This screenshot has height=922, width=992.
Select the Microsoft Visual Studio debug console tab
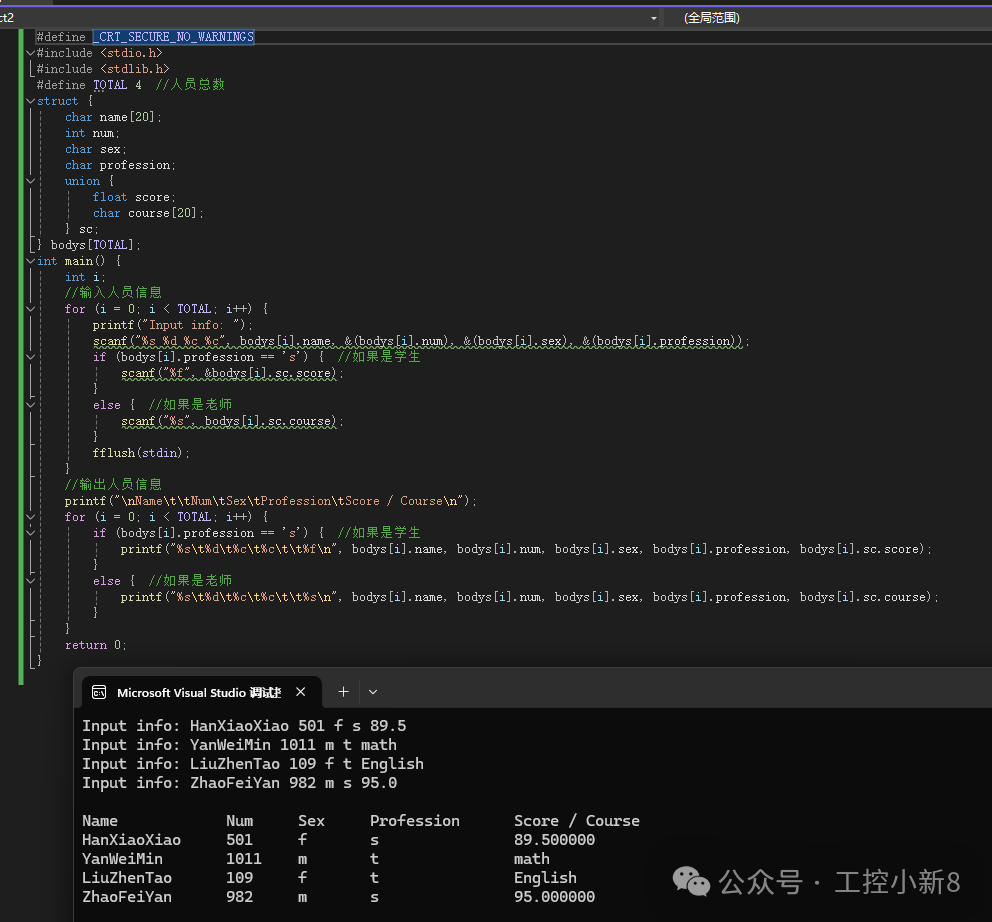198,692
